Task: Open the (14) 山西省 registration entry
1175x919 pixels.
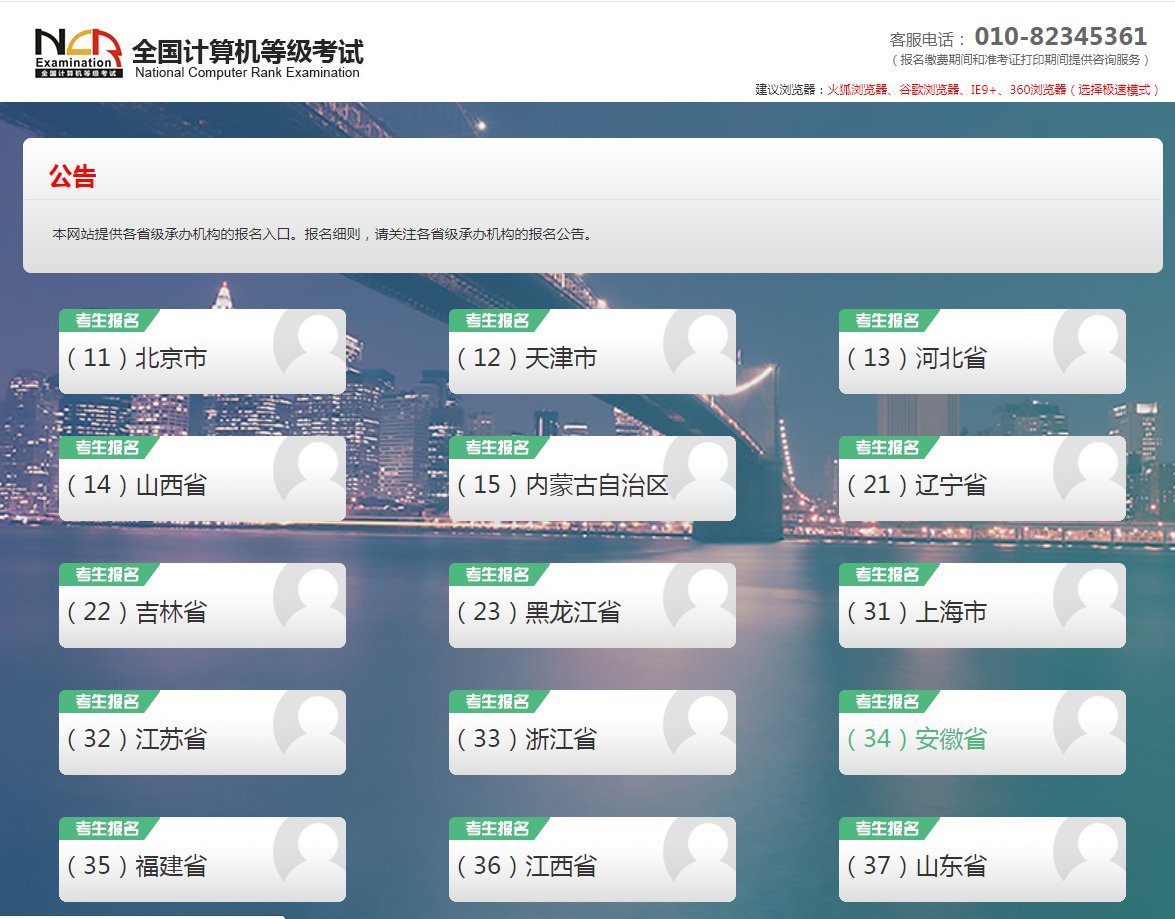Action: coord(137,485)
